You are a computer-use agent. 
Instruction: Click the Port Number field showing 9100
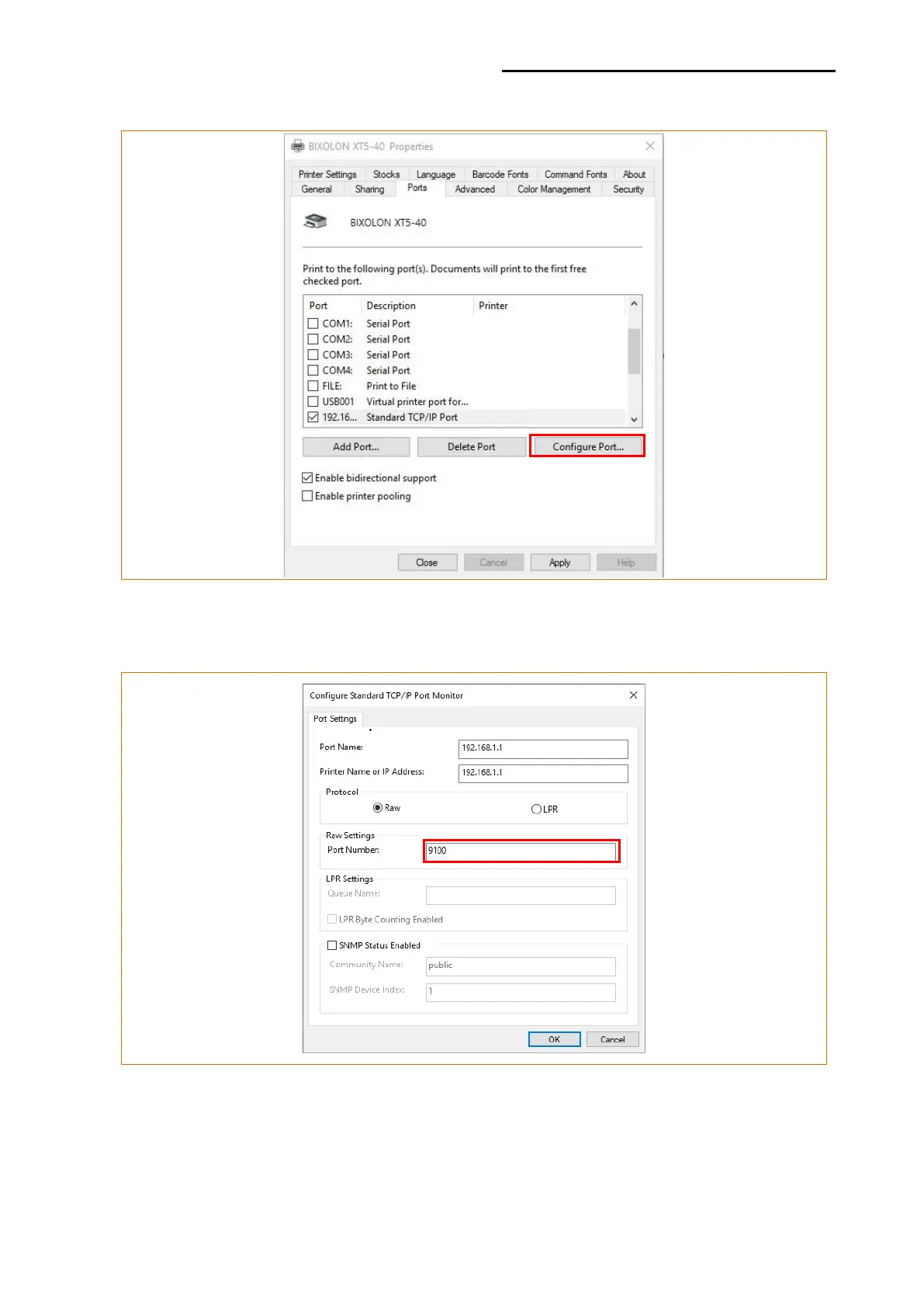point(521,851)
